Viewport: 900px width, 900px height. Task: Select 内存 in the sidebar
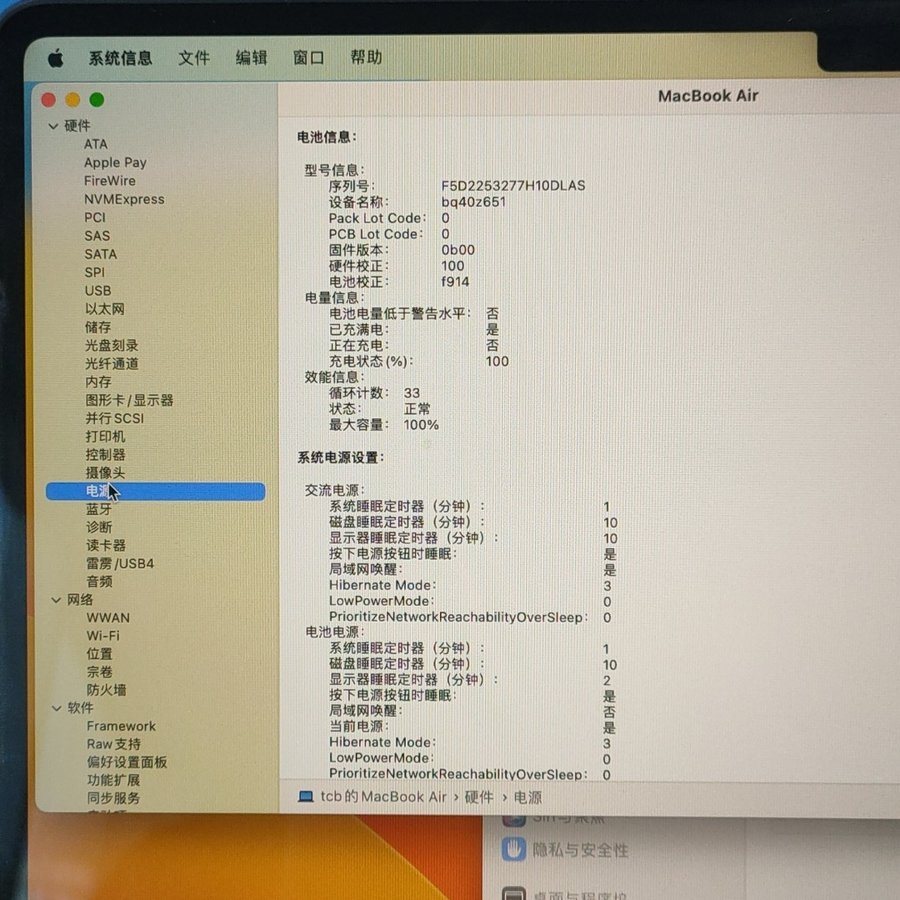pos(98,382)
